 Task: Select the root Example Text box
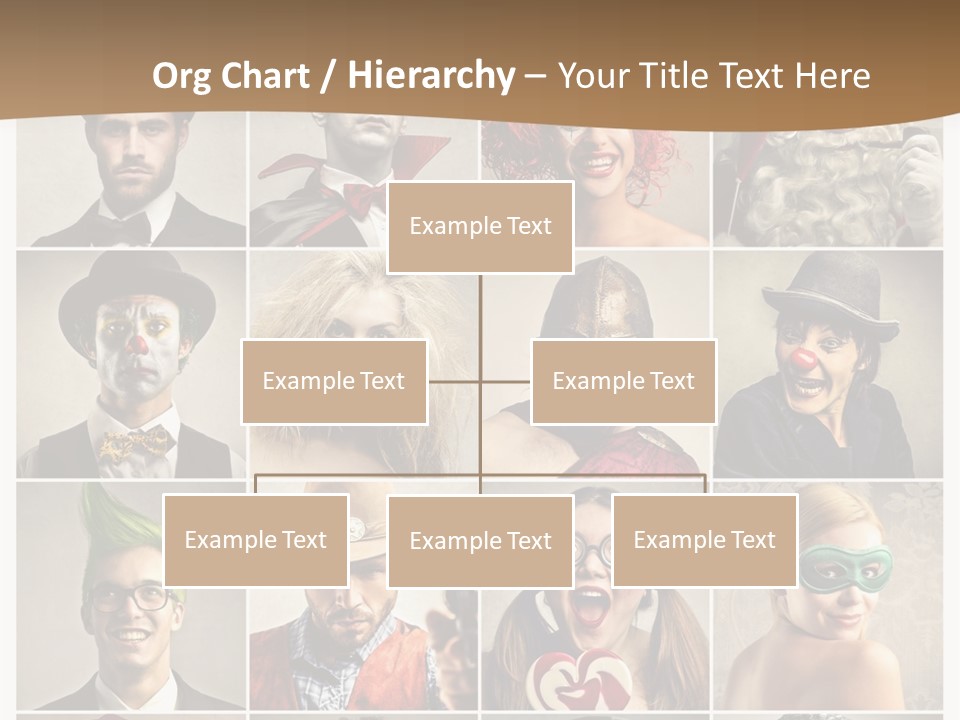(x=480, y=227)
